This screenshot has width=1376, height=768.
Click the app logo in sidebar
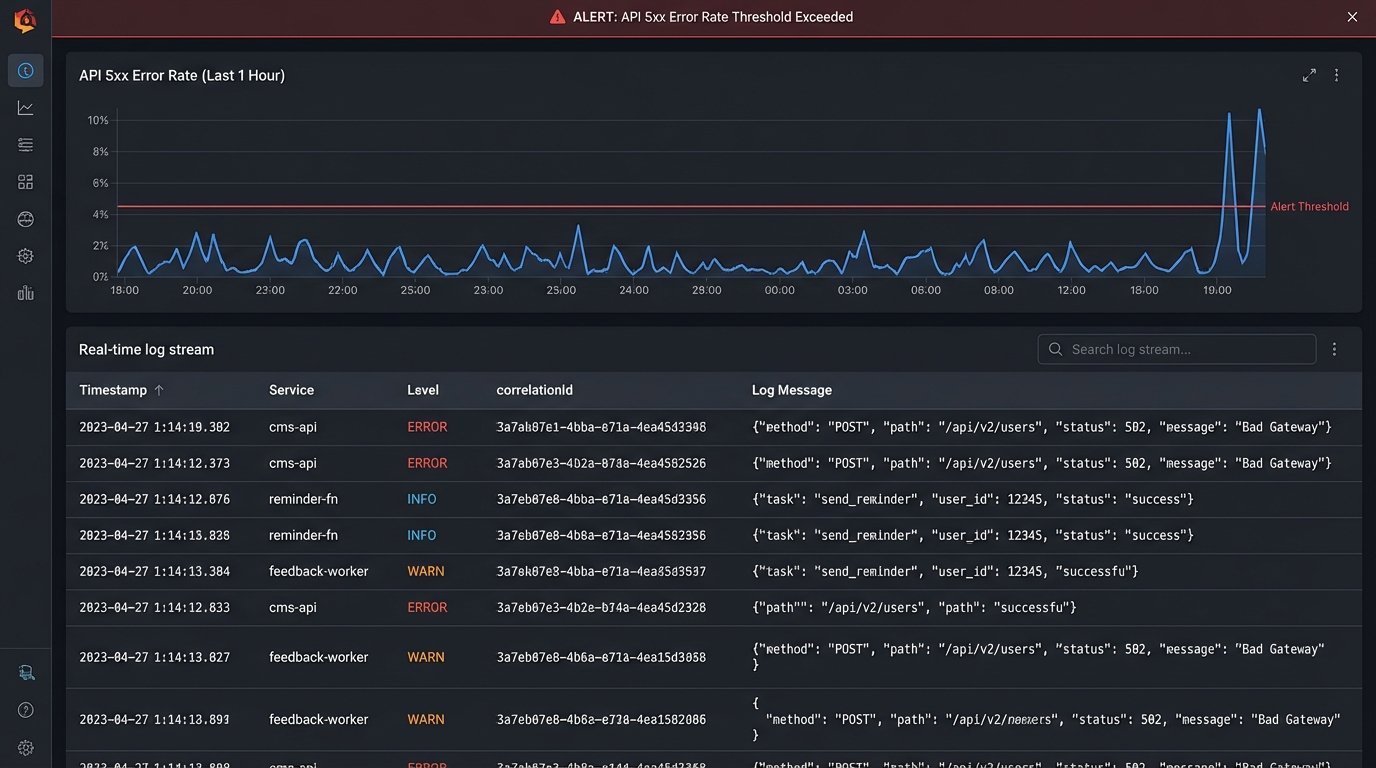pos(25,20)
